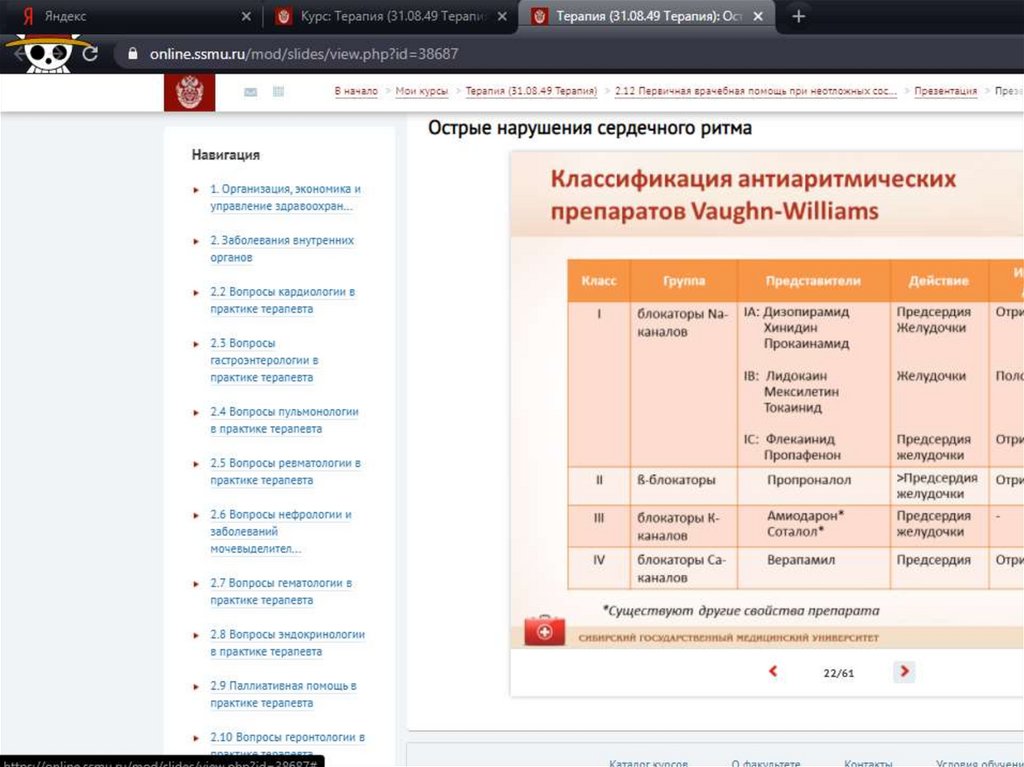The width and height of the screenshot is (1024, 767).
Task: Close the 'Курс: Терапия' tab
Action: click(502, 16)
